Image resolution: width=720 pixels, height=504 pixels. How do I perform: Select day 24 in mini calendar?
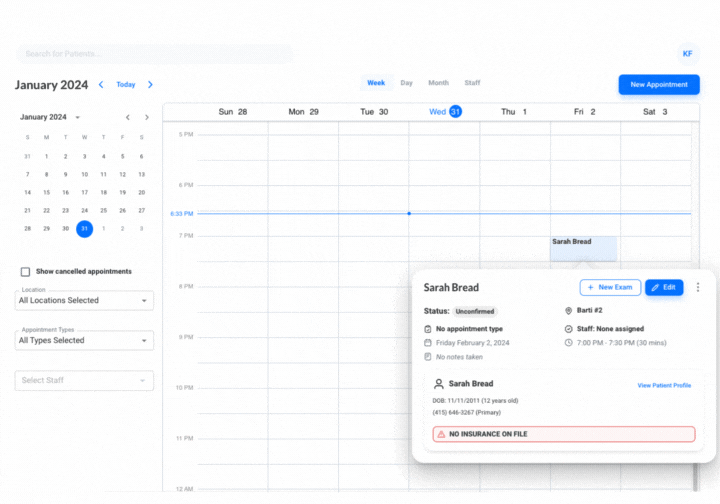pos(84,211)
